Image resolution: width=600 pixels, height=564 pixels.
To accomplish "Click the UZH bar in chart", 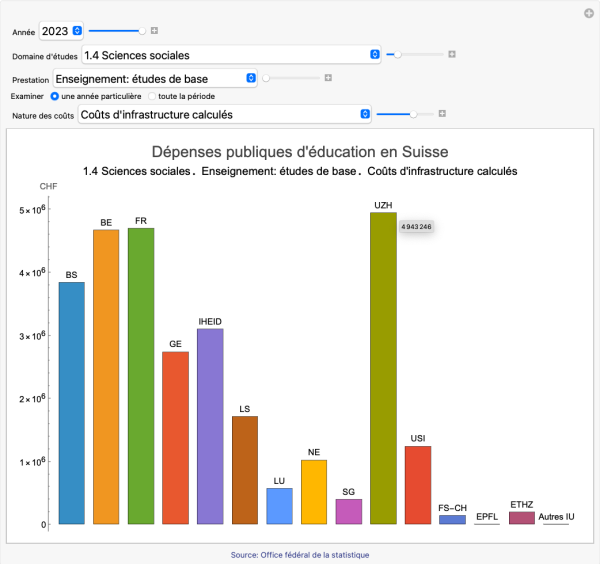I will 383,368.
